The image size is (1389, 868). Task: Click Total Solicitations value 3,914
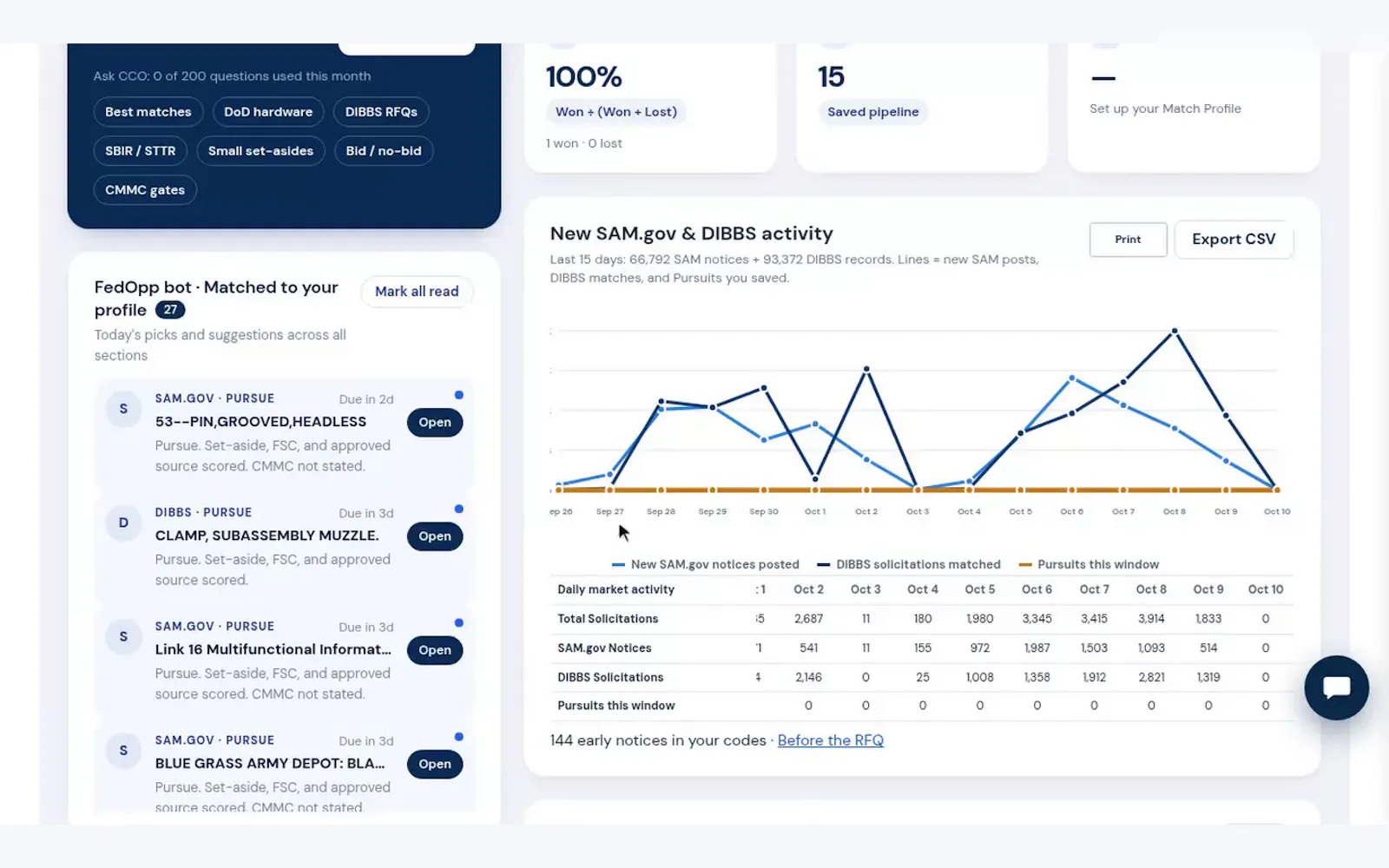pos(1151,619)
